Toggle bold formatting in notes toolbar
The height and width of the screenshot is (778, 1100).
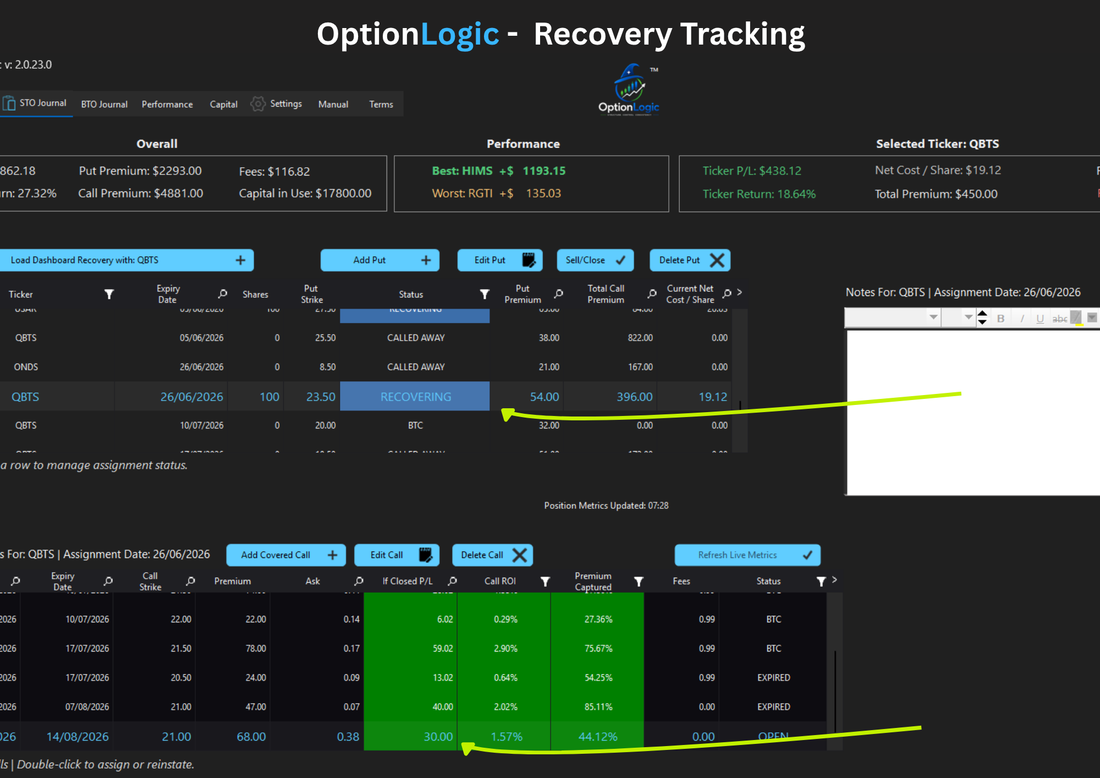point(1001,318)
